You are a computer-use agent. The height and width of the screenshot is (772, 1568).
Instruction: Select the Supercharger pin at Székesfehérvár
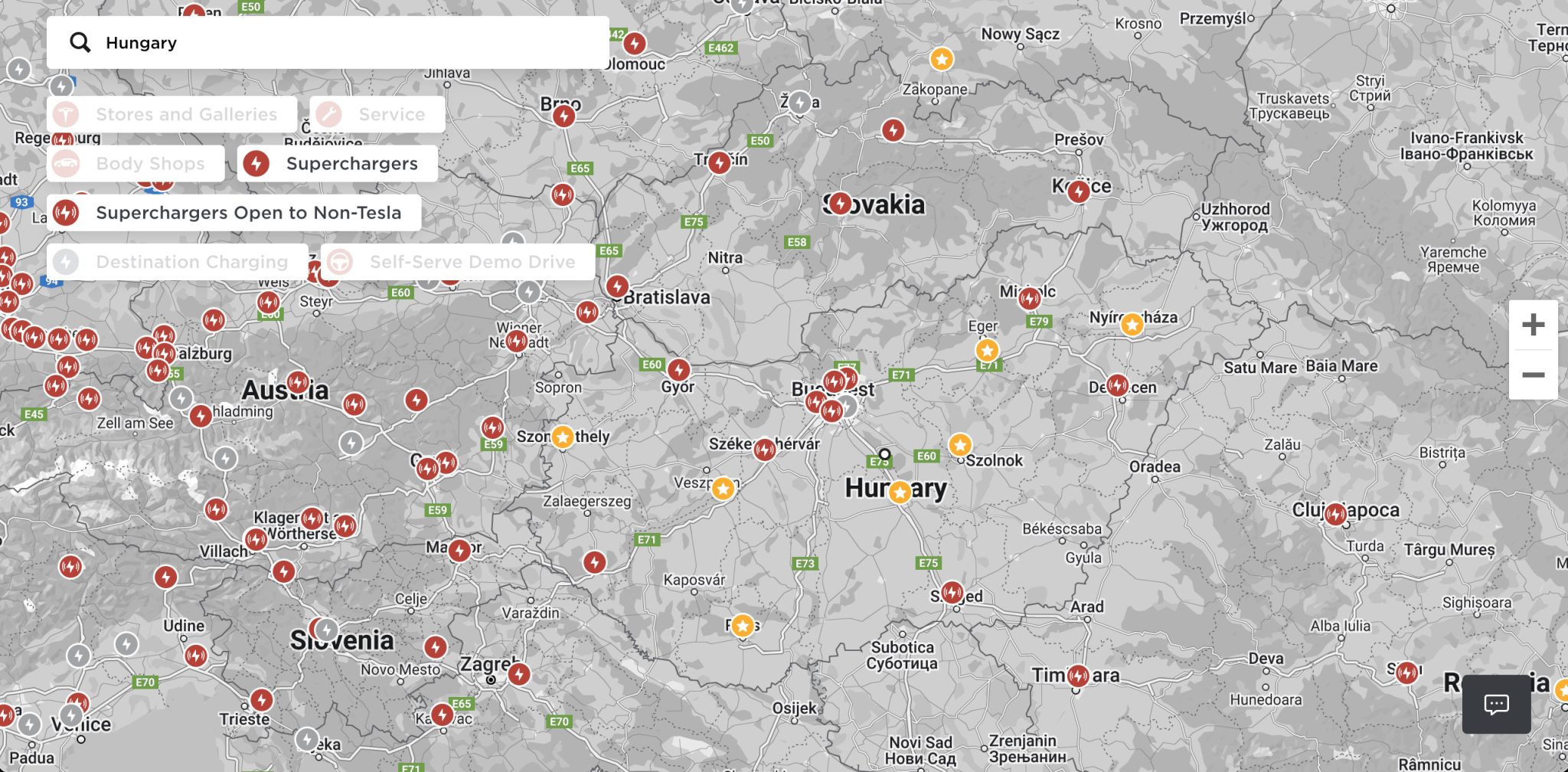pos(765,450)
